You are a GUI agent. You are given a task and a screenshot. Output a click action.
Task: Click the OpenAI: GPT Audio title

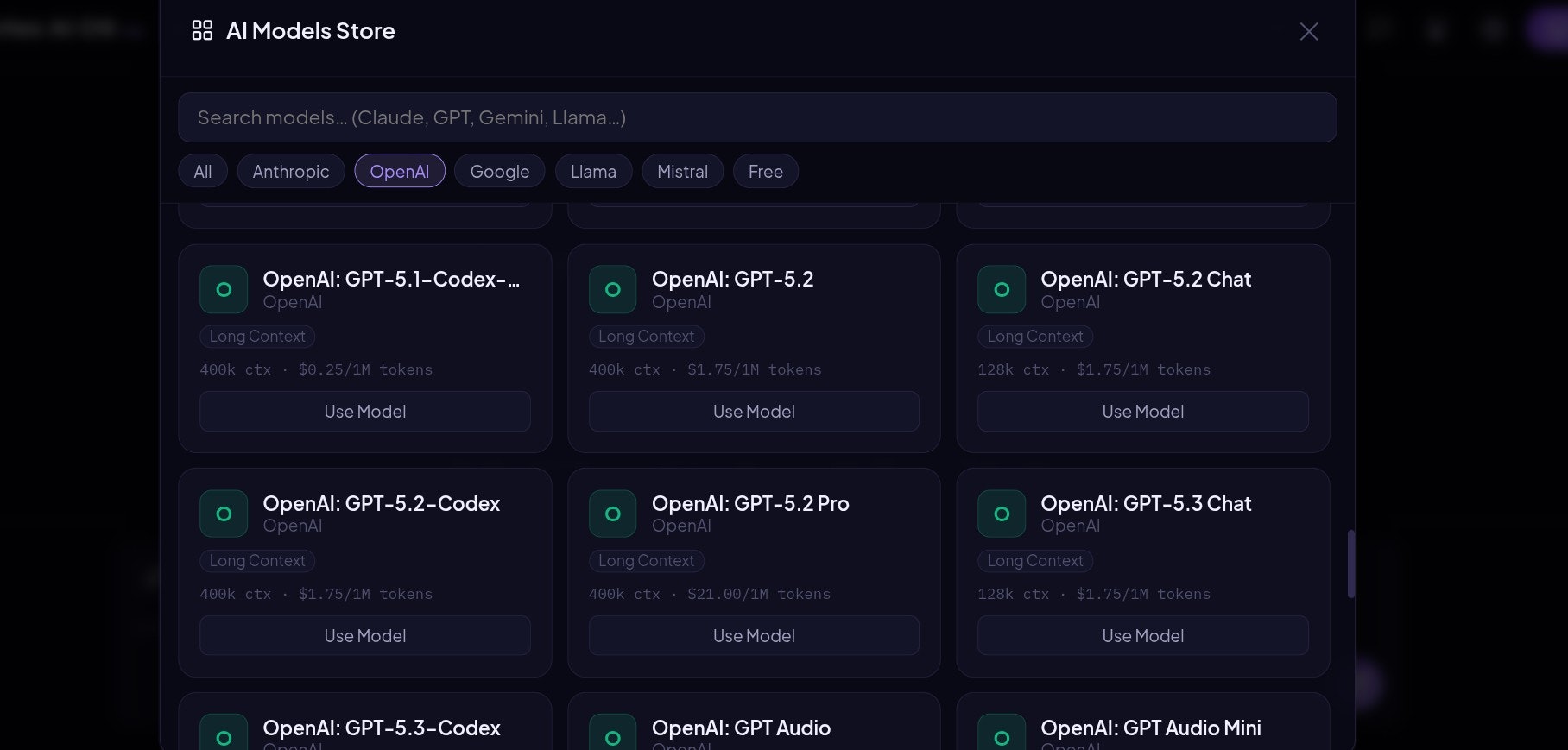[x=741, y=728]
